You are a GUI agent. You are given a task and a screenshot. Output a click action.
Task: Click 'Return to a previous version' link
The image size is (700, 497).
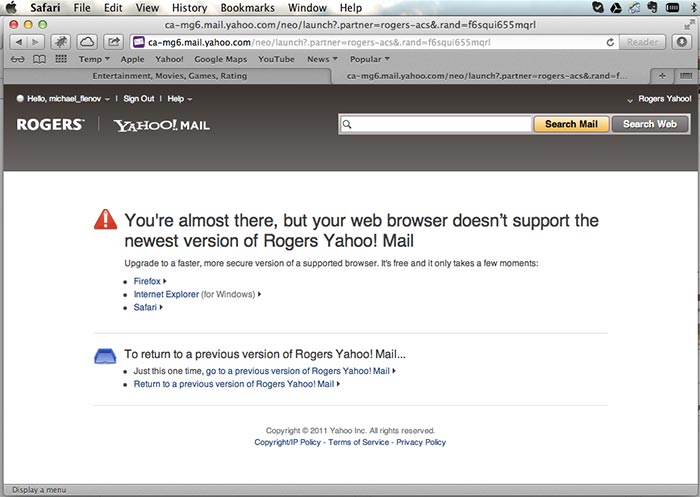click(x=233, y=384)
